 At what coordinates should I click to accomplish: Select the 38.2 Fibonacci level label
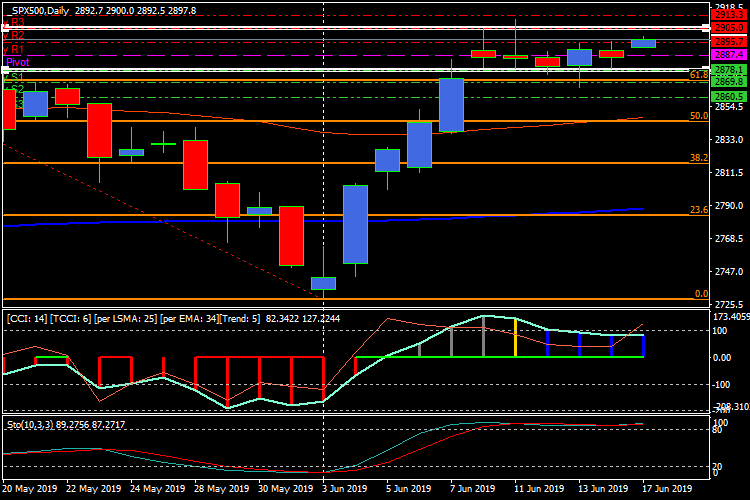pos(699,157)
